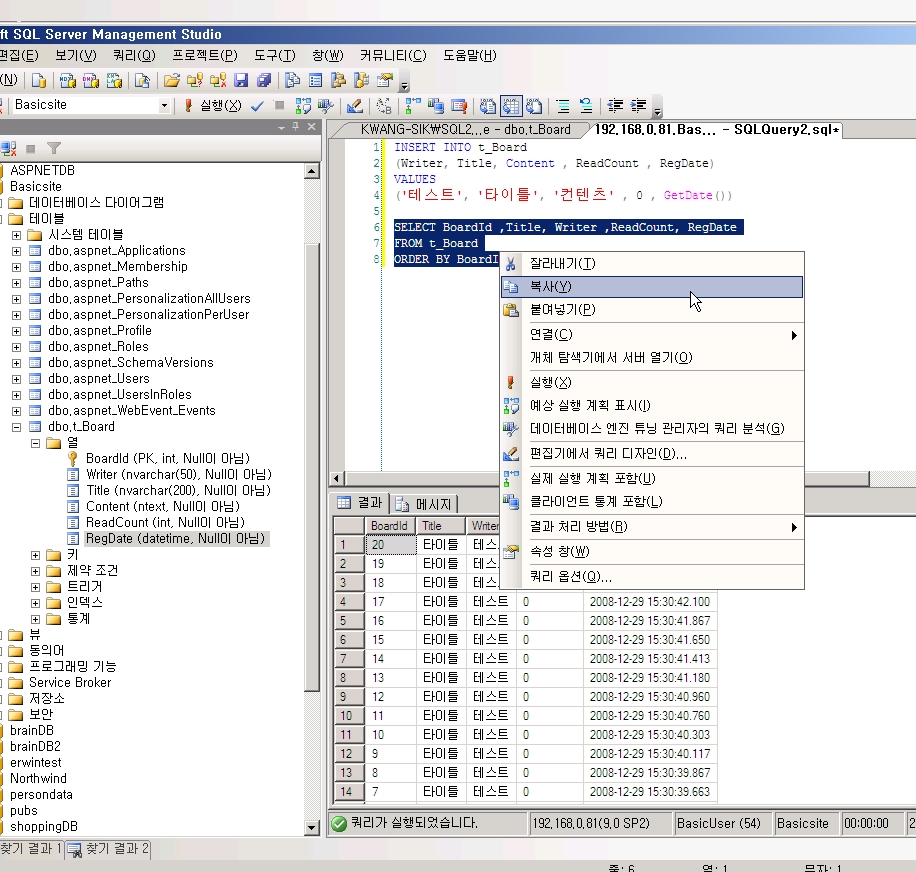Increase indent of selected lines
The height and width of the screenshot is (872, 916).
click(x=639, y=106)
